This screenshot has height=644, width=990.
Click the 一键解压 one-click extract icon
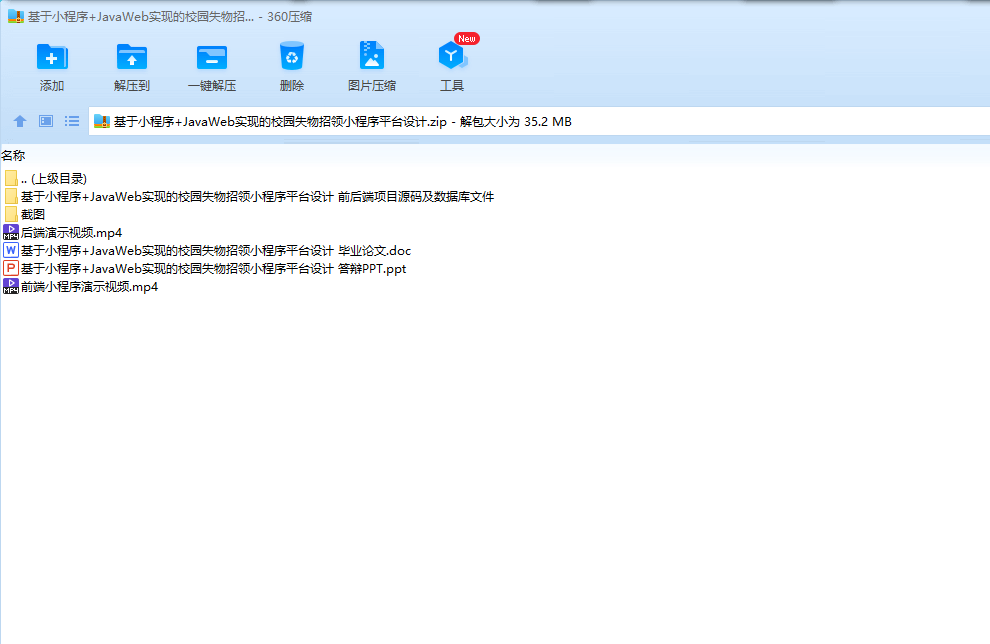(x=212, y=57)
